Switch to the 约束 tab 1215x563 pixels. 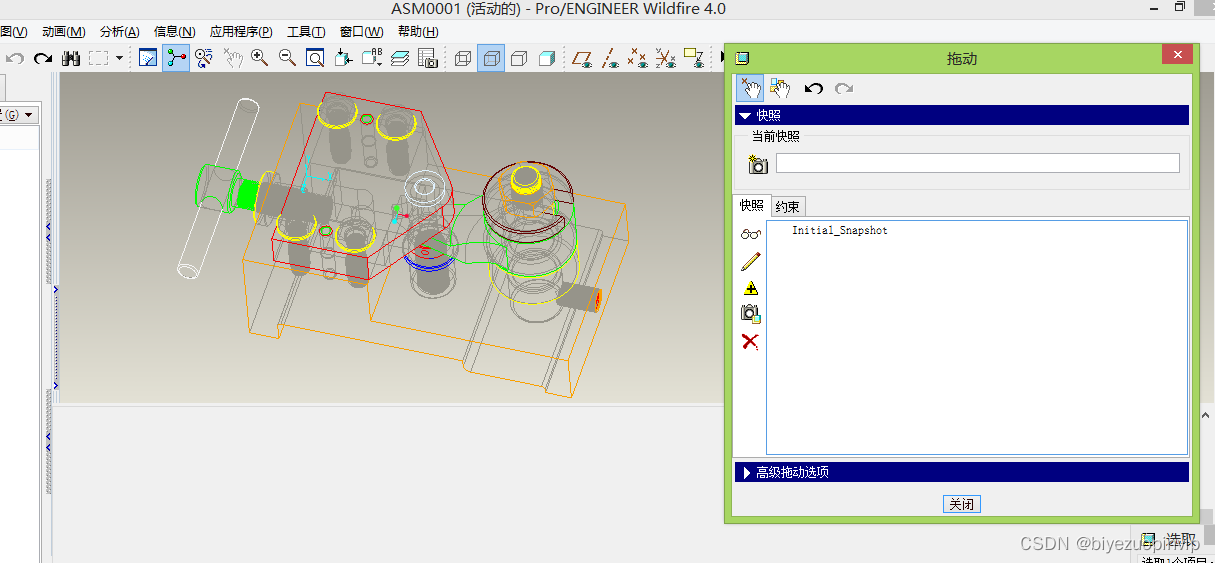click(x=788, y=206)
